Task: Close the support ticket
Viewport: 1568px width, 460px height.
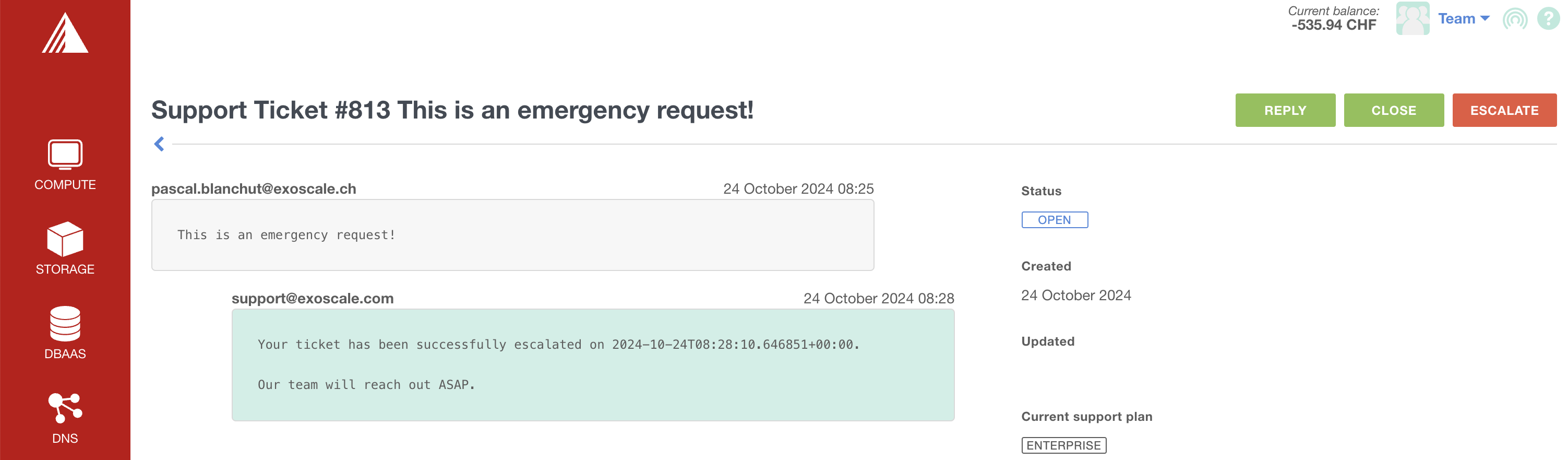Action: point(1393,110)
